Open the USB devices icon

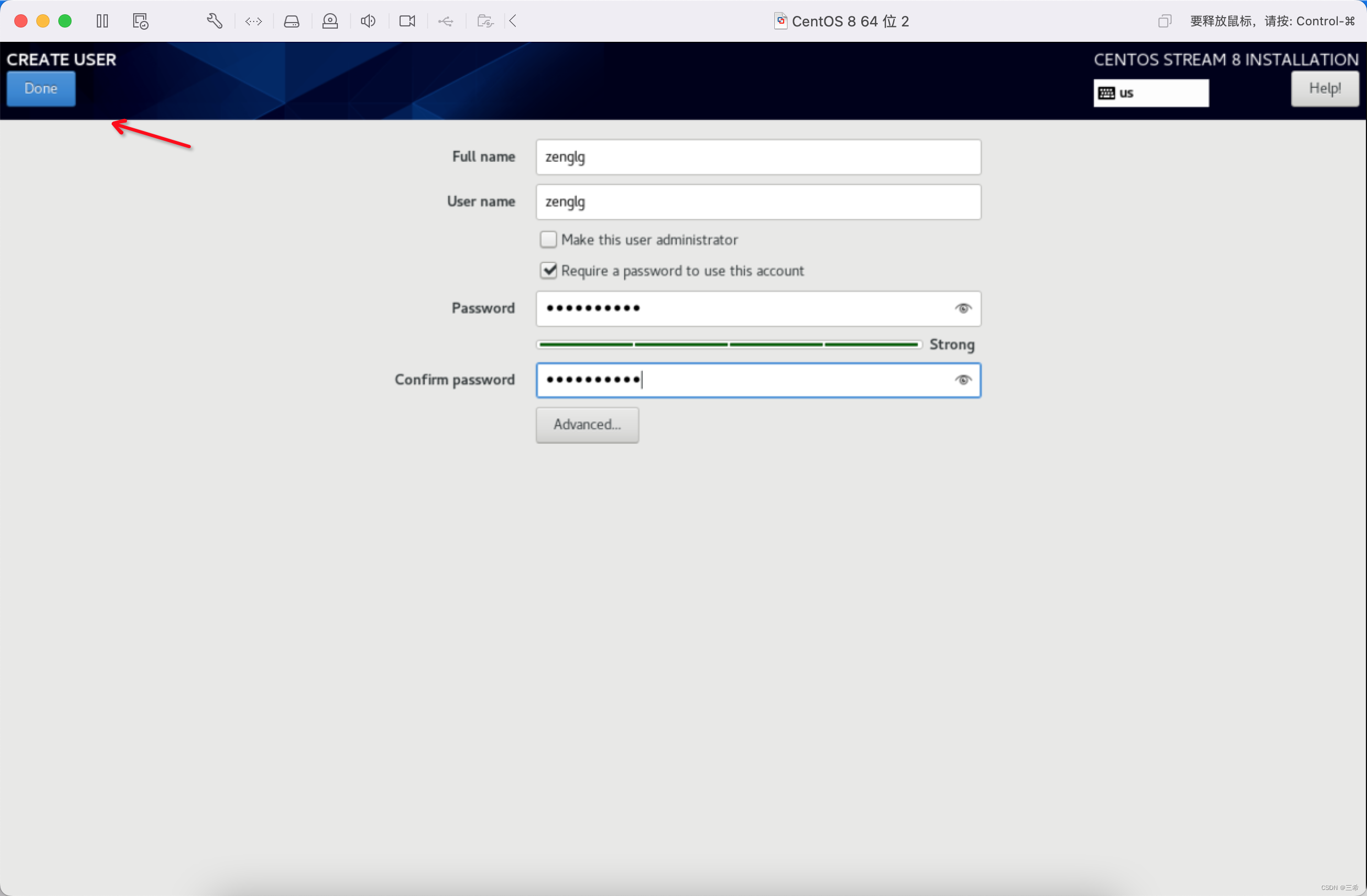tap(446, 21)
